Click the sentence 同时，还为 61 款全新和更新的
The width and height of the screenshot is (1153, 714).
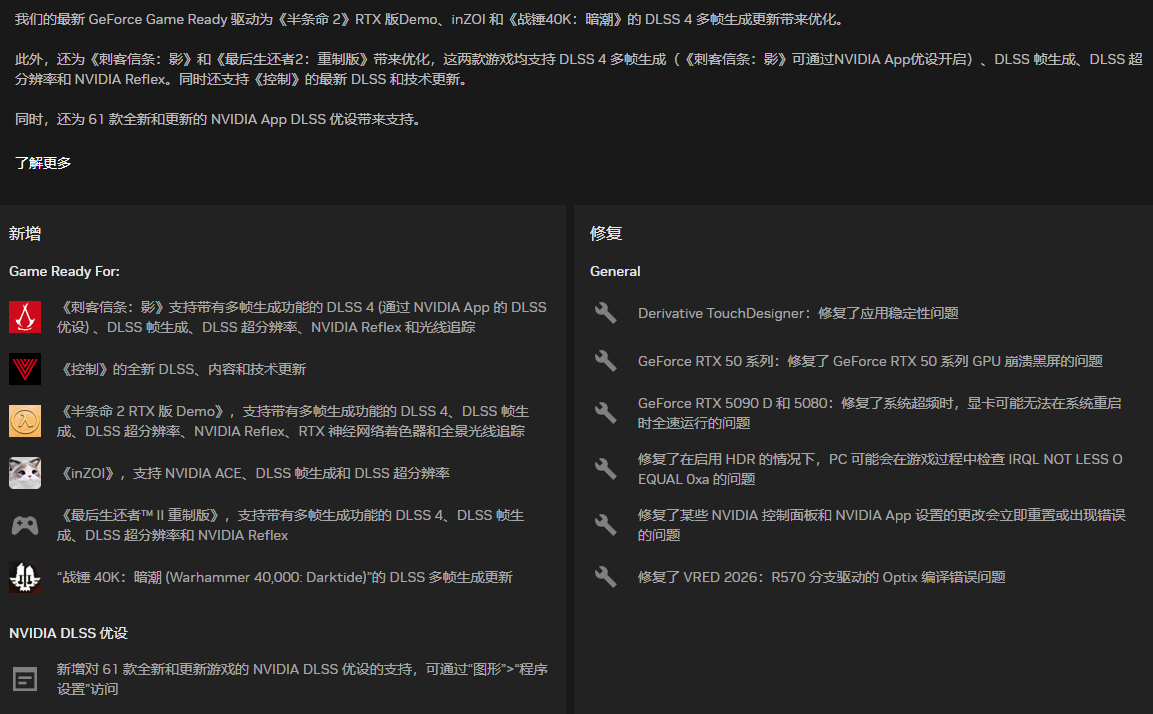(x=220, y=119)
